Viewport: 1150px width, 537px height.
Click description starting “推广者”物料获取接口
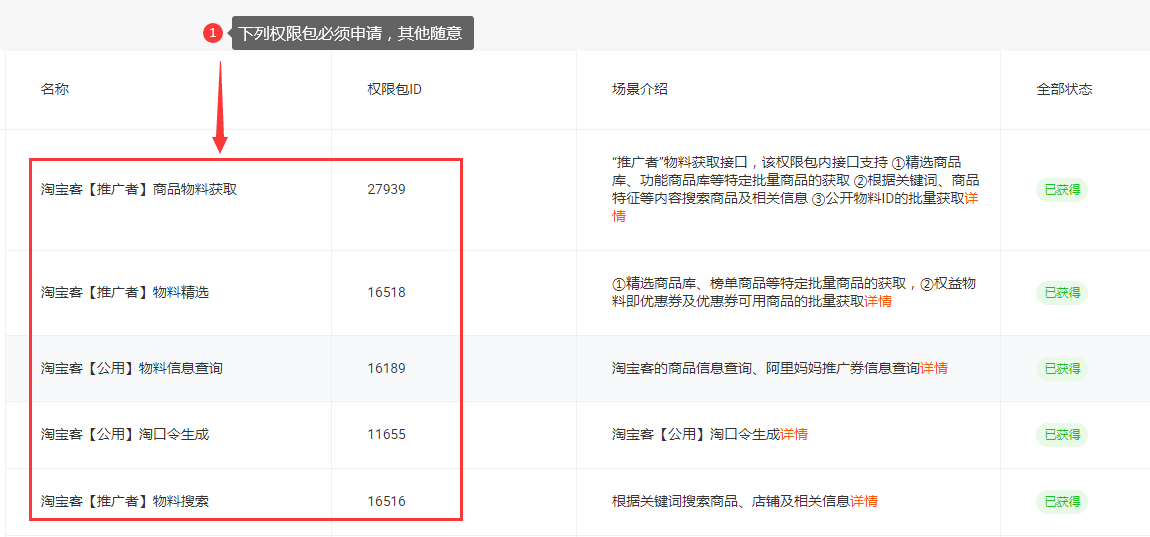point(796,189)
